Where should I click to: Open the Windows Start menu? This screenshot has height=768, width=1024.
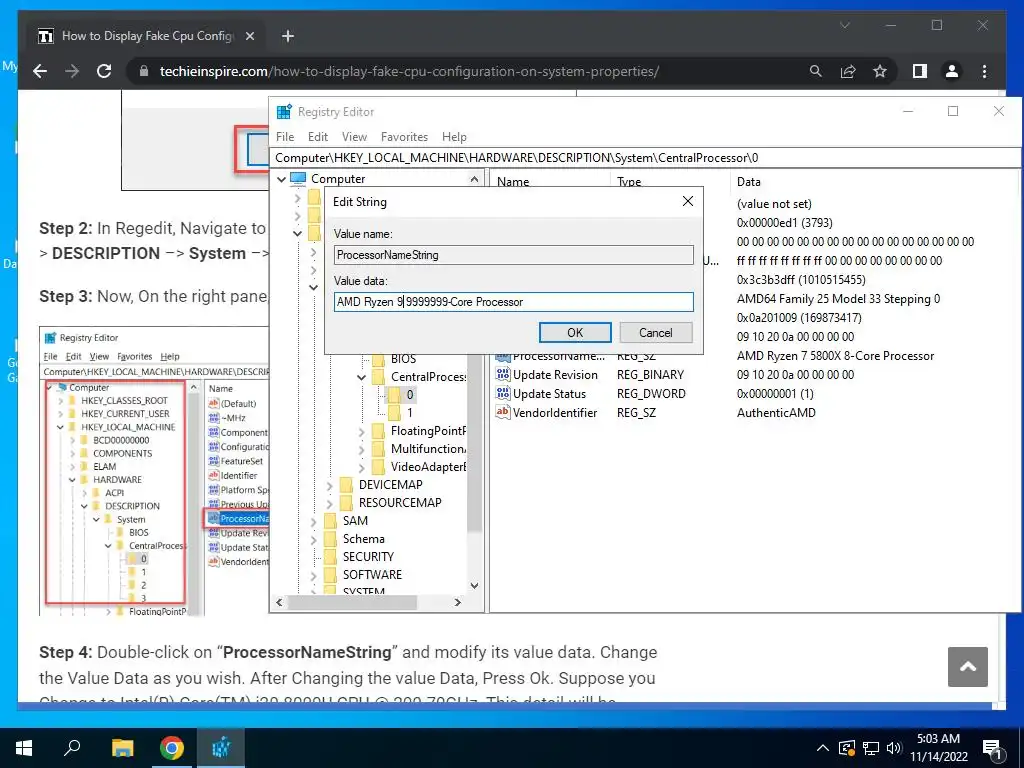pos(24,748)
